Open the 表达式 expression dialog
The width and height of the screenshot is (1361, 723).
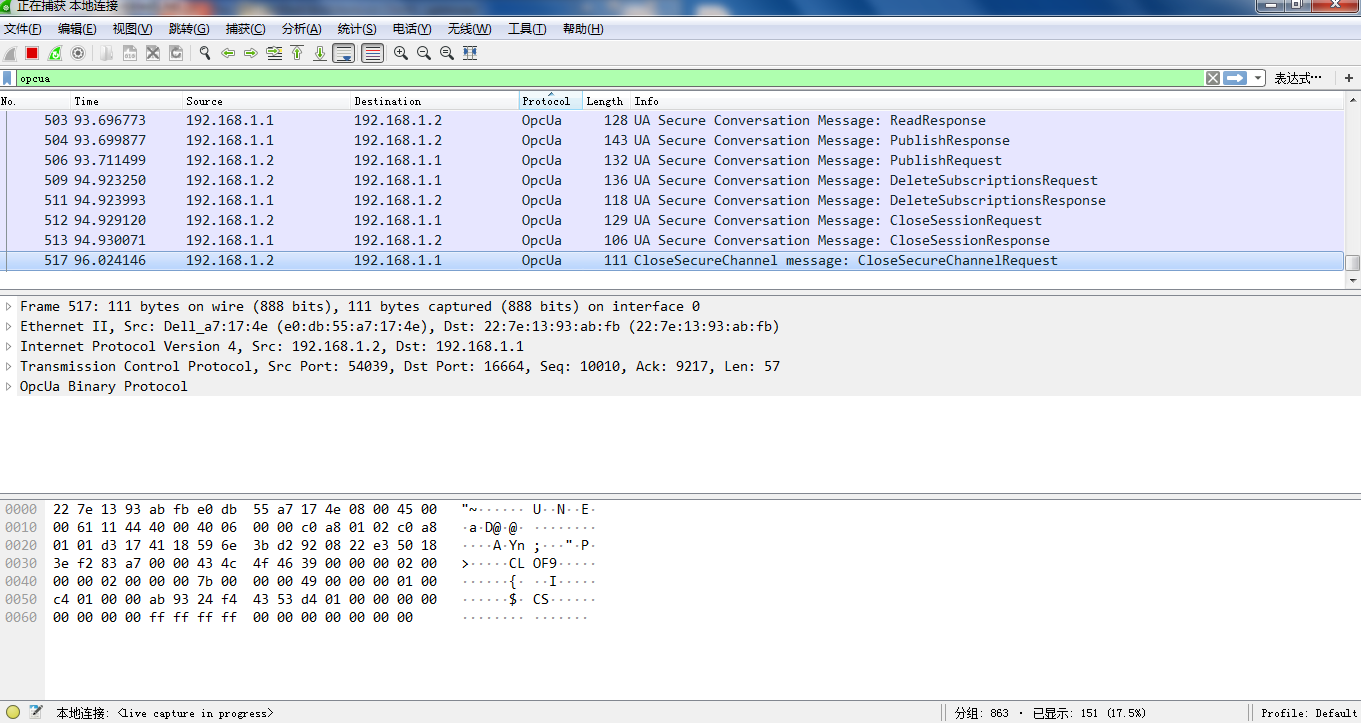coord(1298,78)
